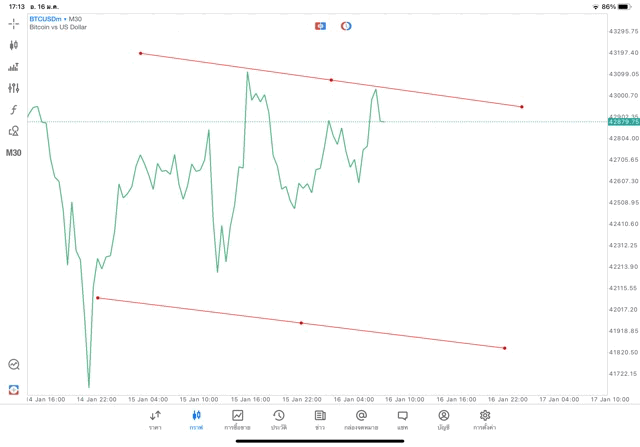The width and height of the screenshot is (640, 447).
Task: Tap the current price label 42879.76
Action: click(x=621, y=122)
